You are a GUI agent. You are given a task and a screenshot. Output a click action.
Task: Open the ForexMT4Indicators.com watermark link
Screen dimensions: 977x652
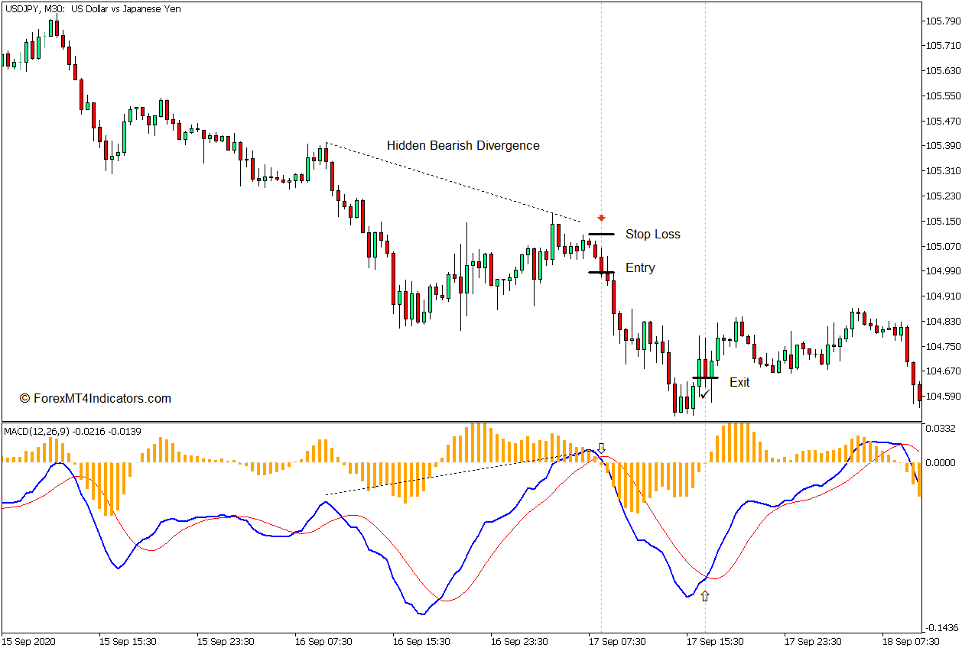95,397
